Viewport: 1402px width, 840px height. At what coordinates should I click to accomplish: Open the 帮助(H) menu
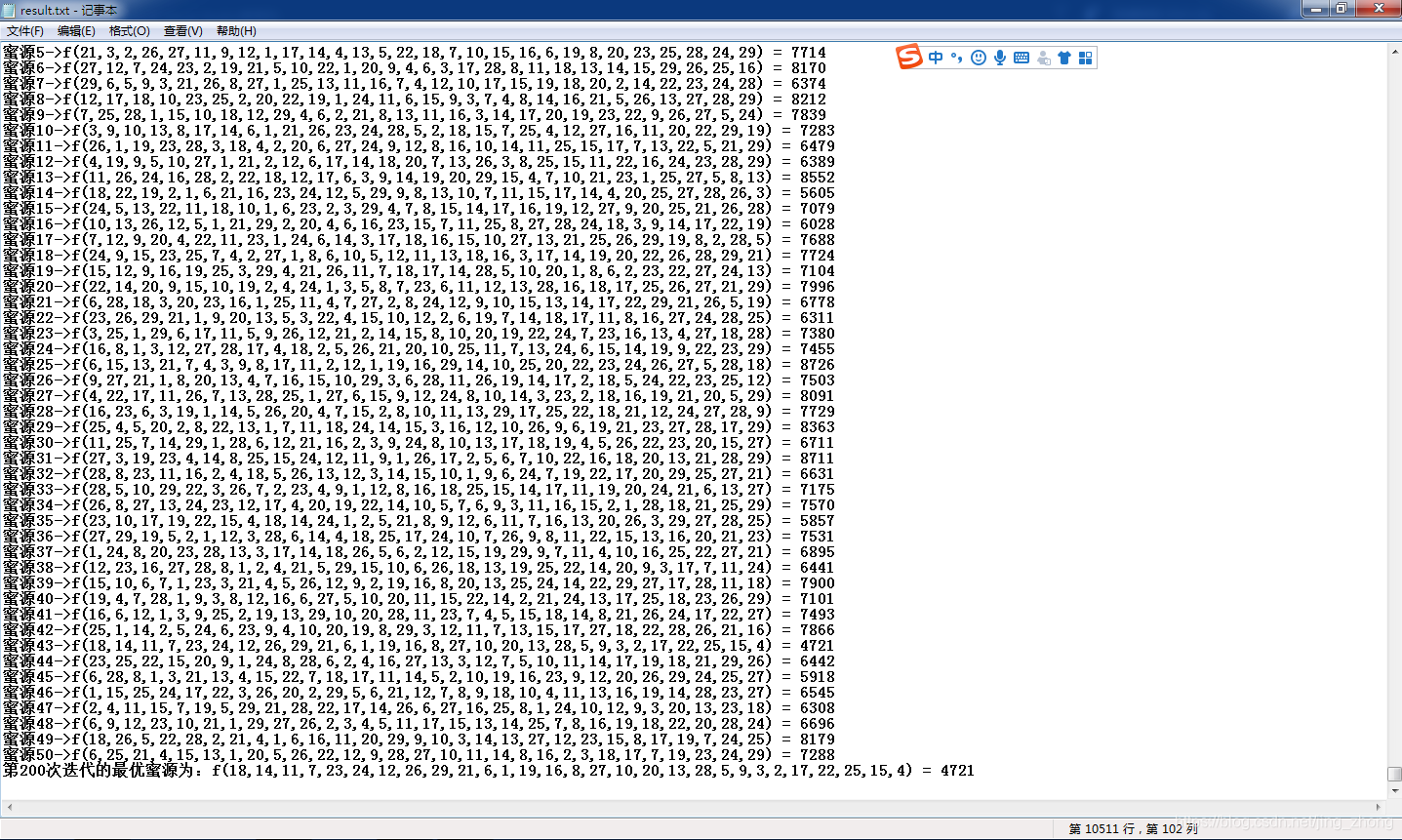(x=236, y=31)
